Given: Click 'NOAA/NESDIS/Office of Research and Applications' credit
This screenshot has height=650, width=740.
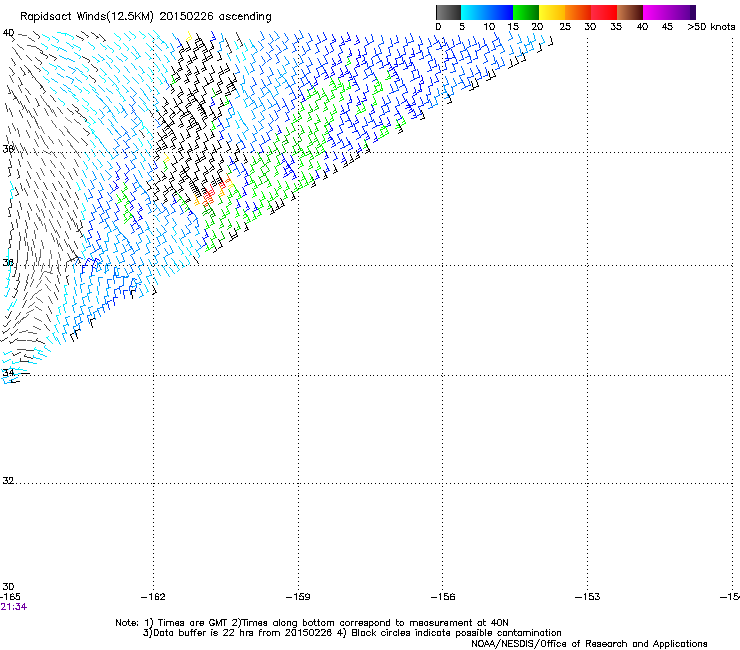Looking at the screenshot, I should pos(589,644).
